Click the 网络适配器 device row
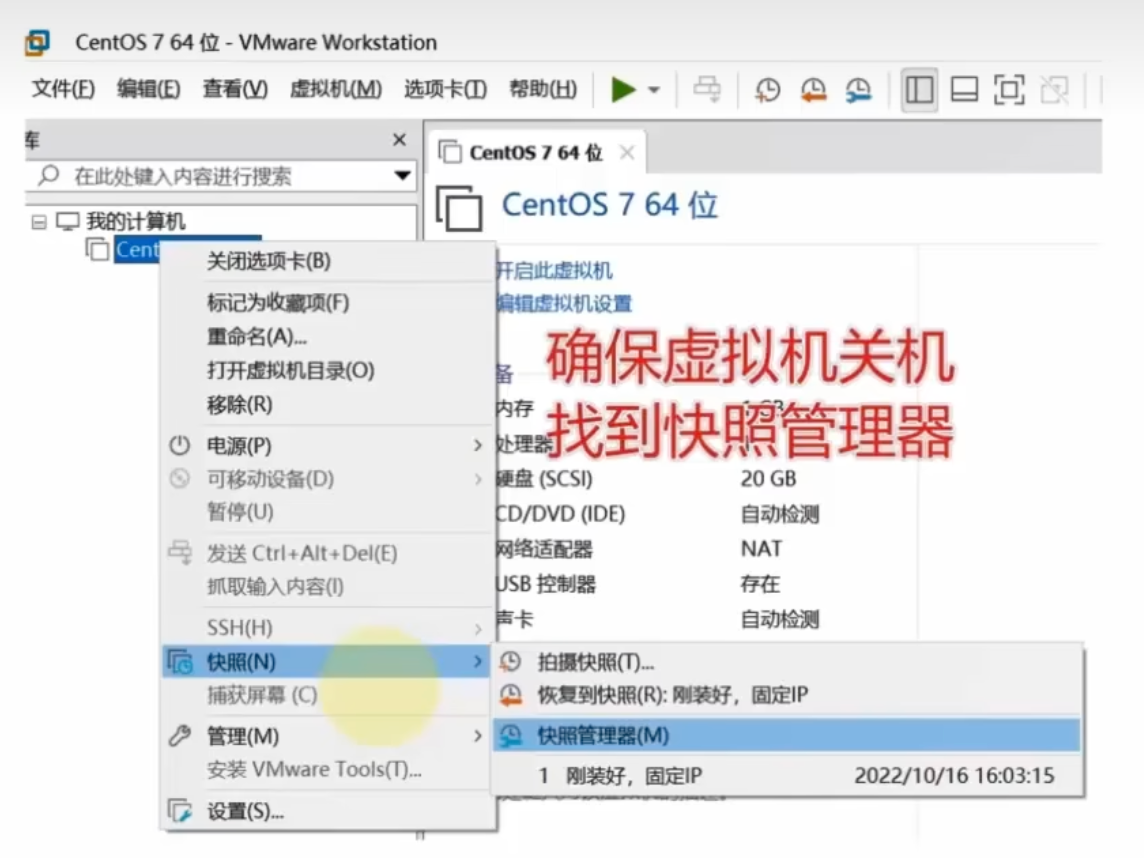1144x858 pixels. (640, 549)
